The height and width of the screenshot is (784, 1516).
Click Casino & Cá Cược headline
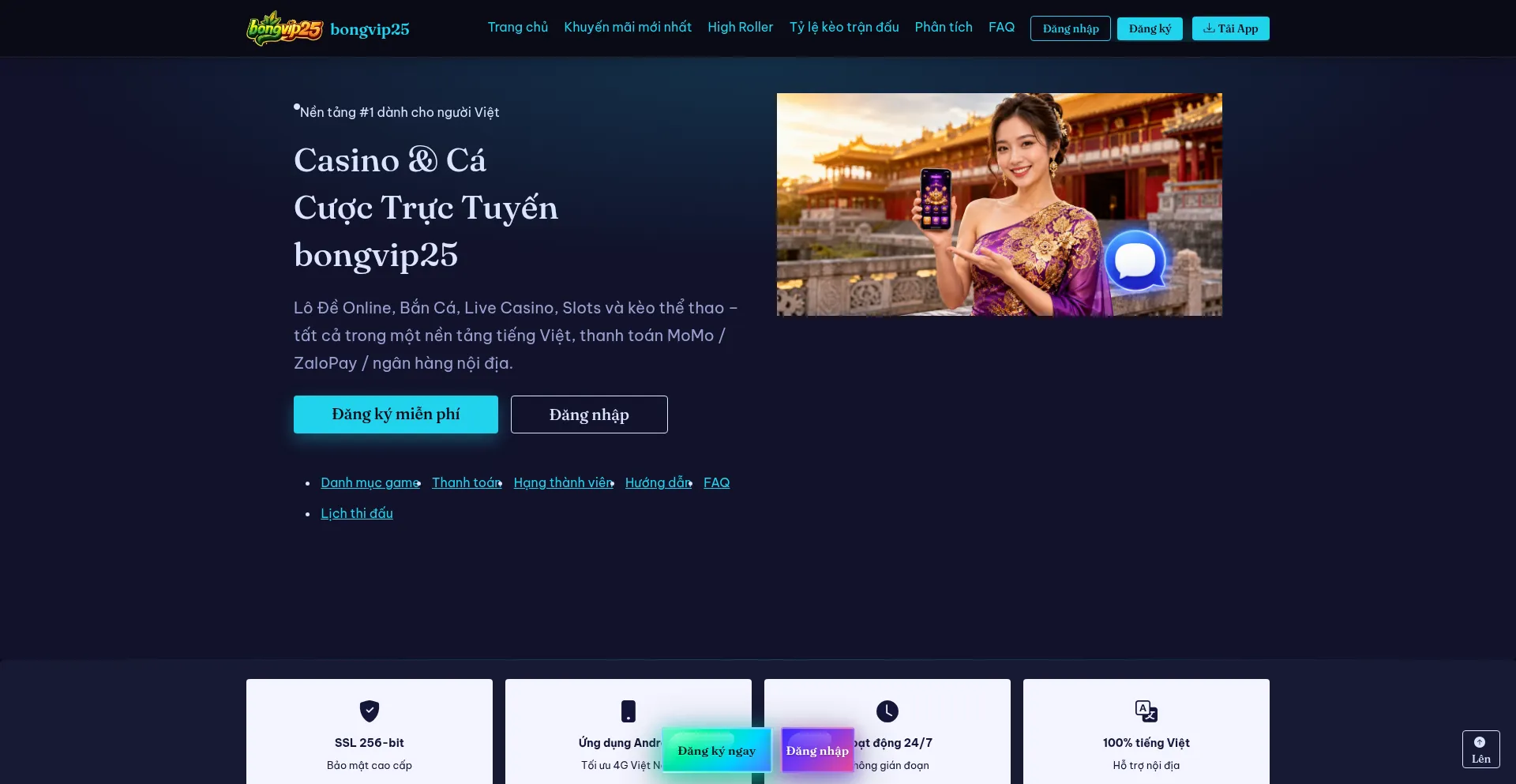(x=426, y=208)
